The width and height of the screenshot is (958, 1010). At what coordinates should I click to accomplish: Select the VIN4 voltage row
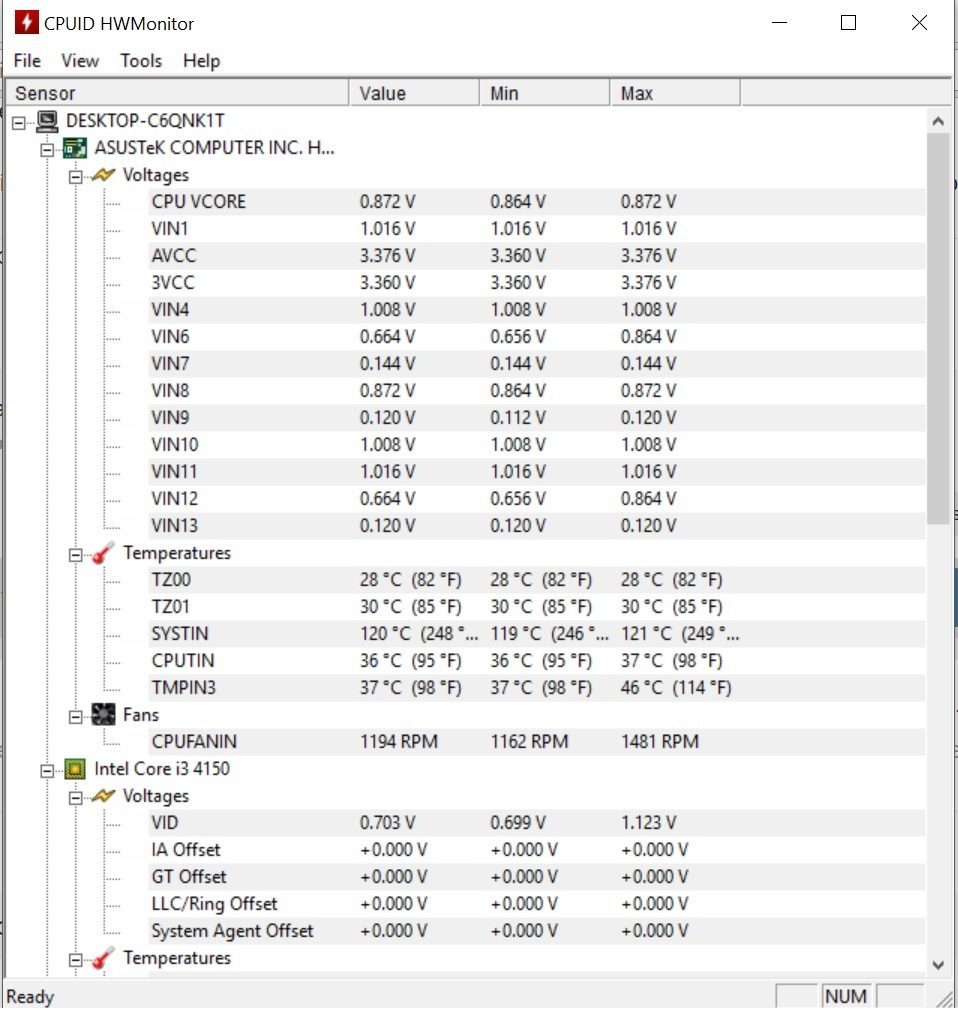[x=537, y=310]
